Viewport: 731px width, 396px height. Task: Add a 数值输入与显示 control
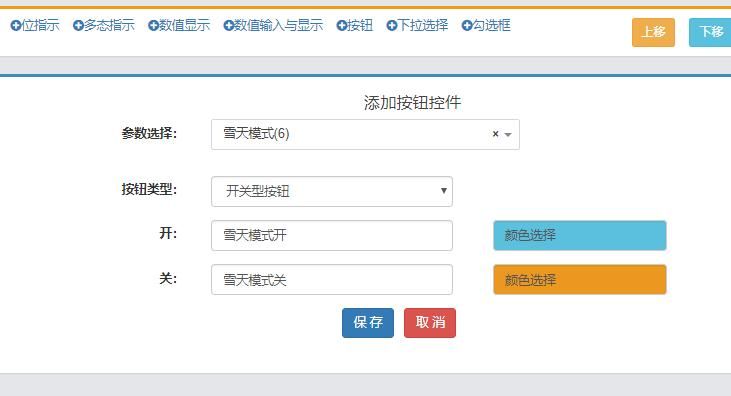[x=273, y=25]
